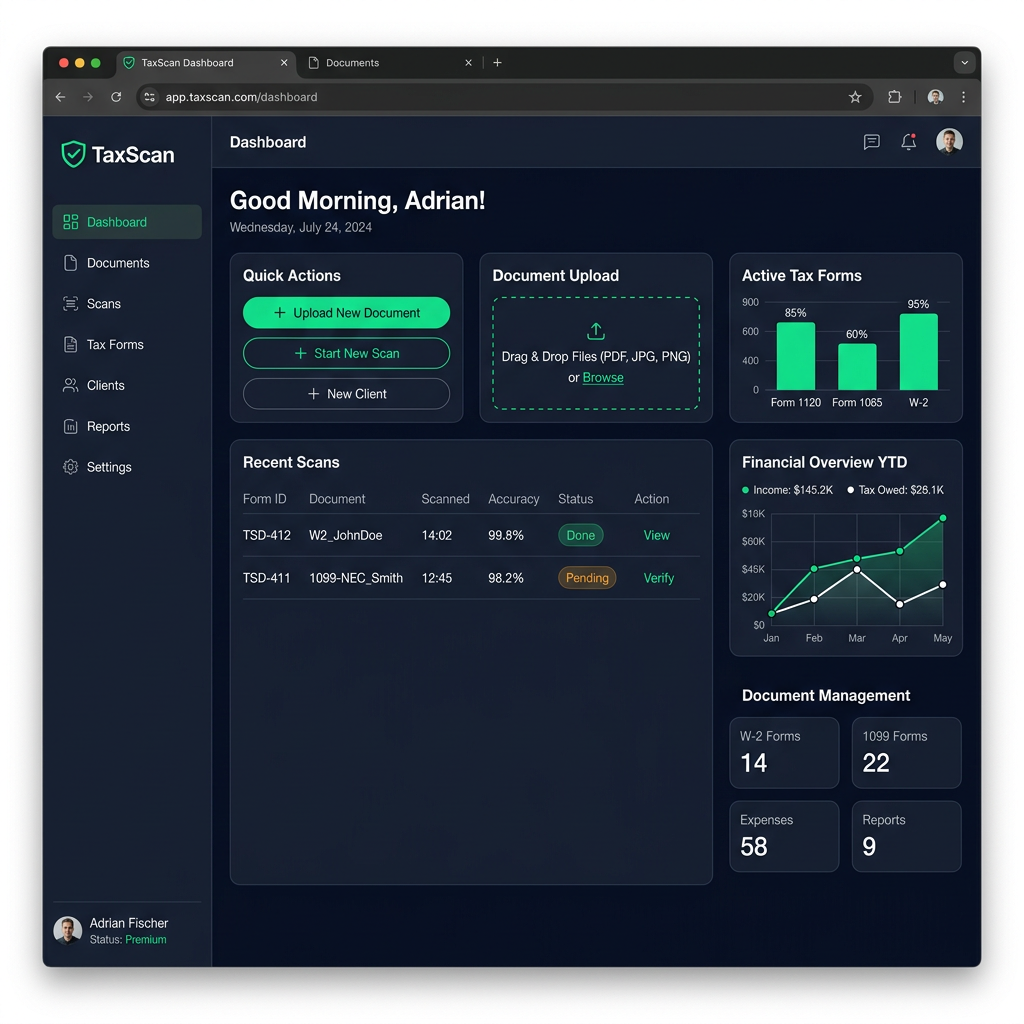The image size is (1024, 1024).
Task: Open a new browser tab
Action: click(498, 63)
